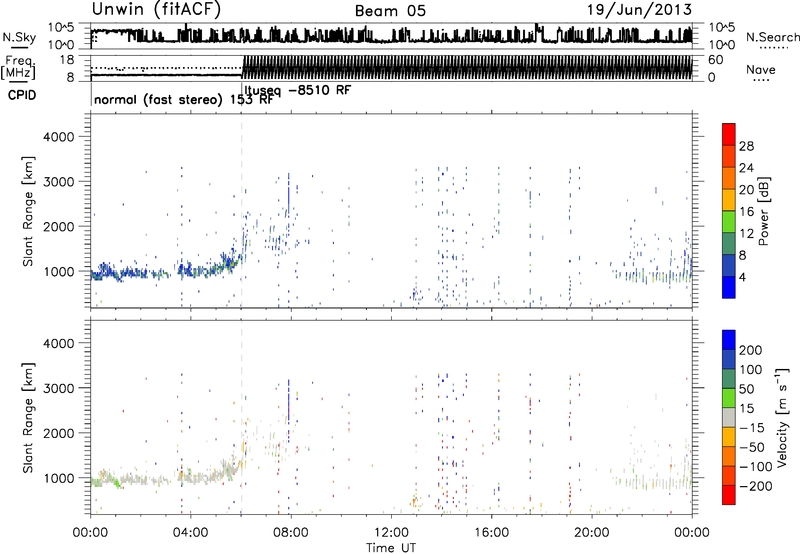The height and width of the screenshot is (554, 800).
Task: Click the velocity colorbar label 'Velocity [m s-1]'
Action: pos(782,417)
